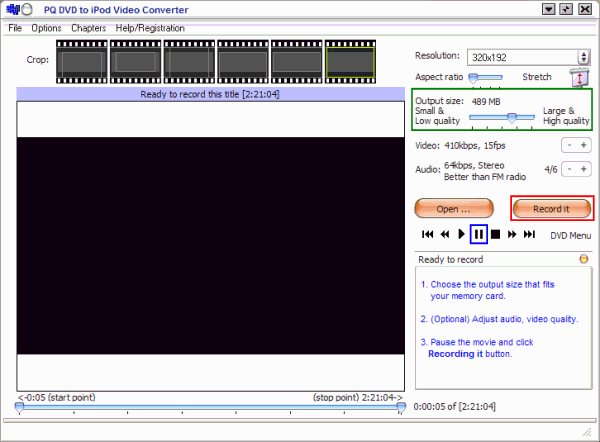600x442 pixels.
Task: Fast forward the movie
Action: tap(512, 234)
